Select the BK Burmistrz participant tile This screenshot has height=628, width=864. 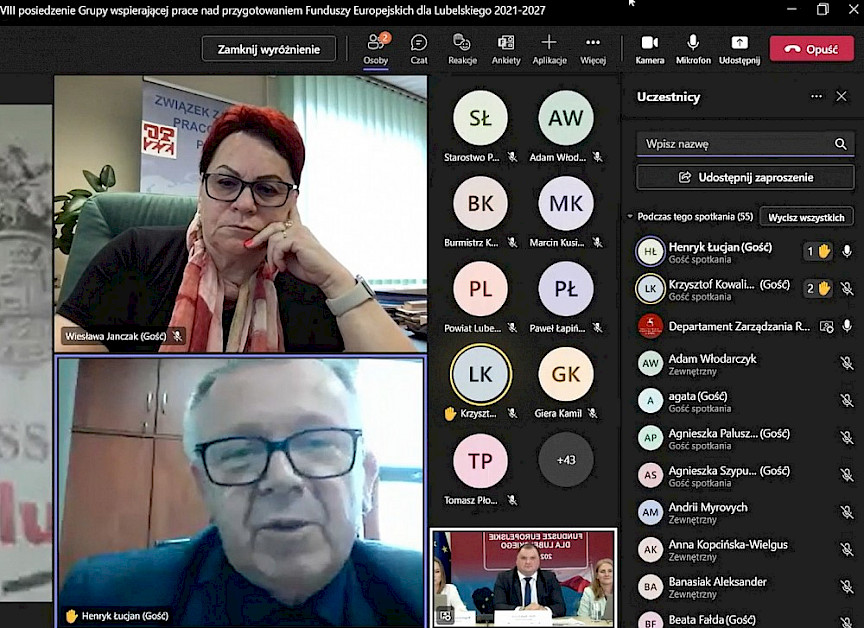tap(480, 212)
